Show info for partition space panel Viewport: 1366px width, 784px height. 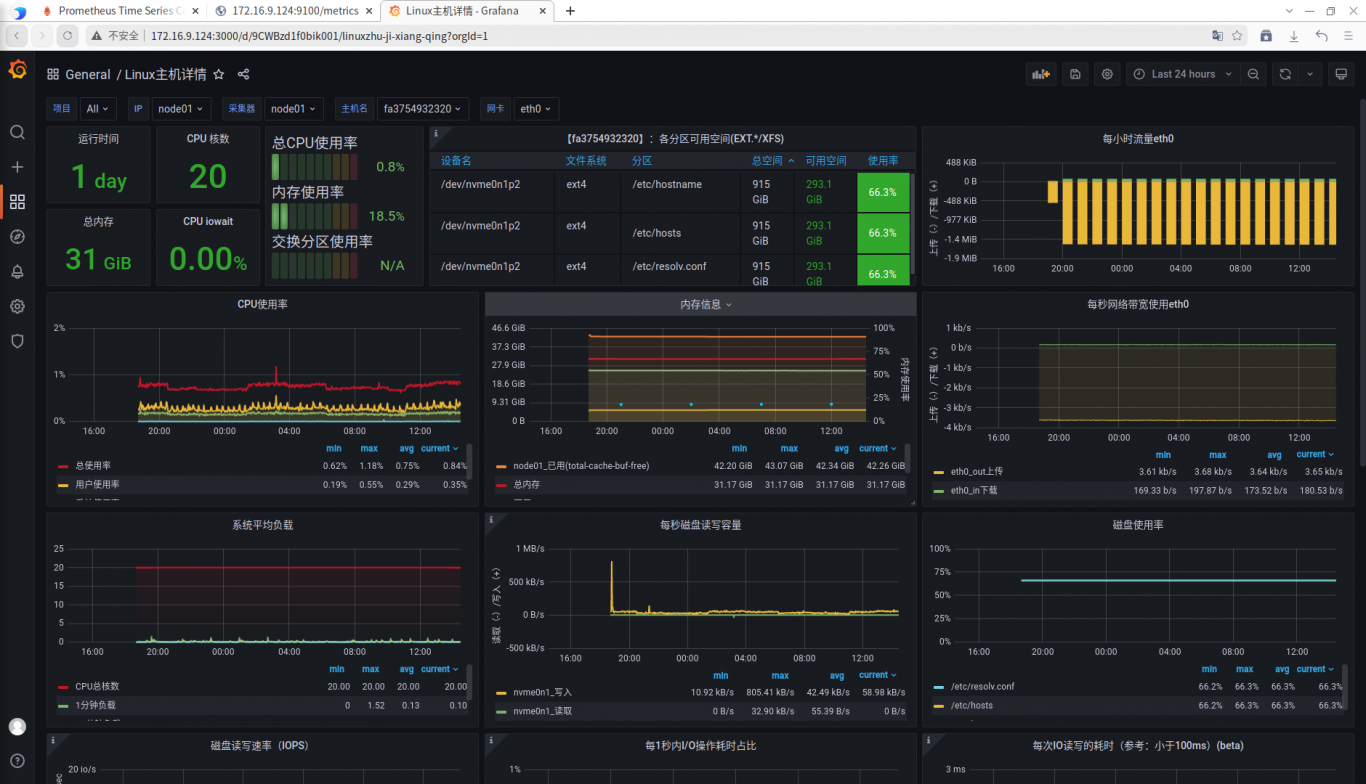click(436, 132)
